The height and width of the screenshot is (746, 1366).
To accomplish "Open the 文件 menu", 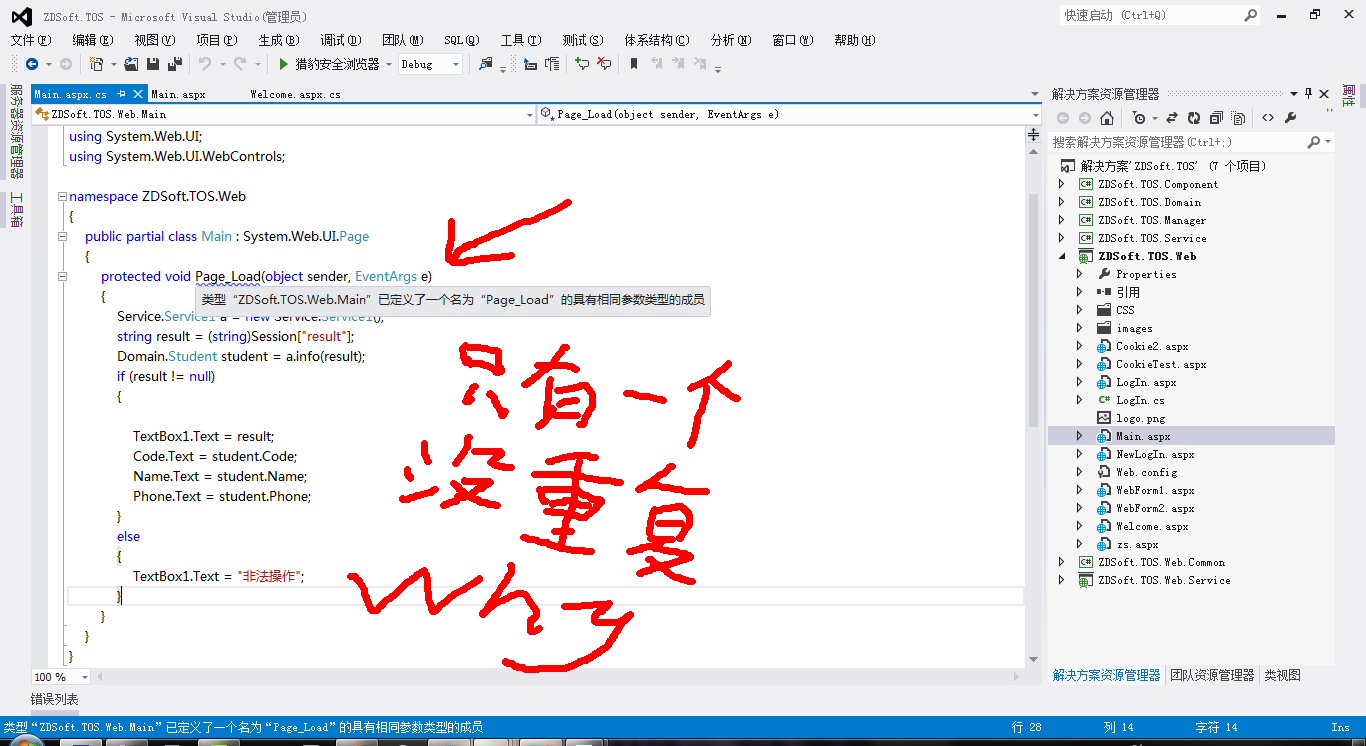I will [30, 40].
